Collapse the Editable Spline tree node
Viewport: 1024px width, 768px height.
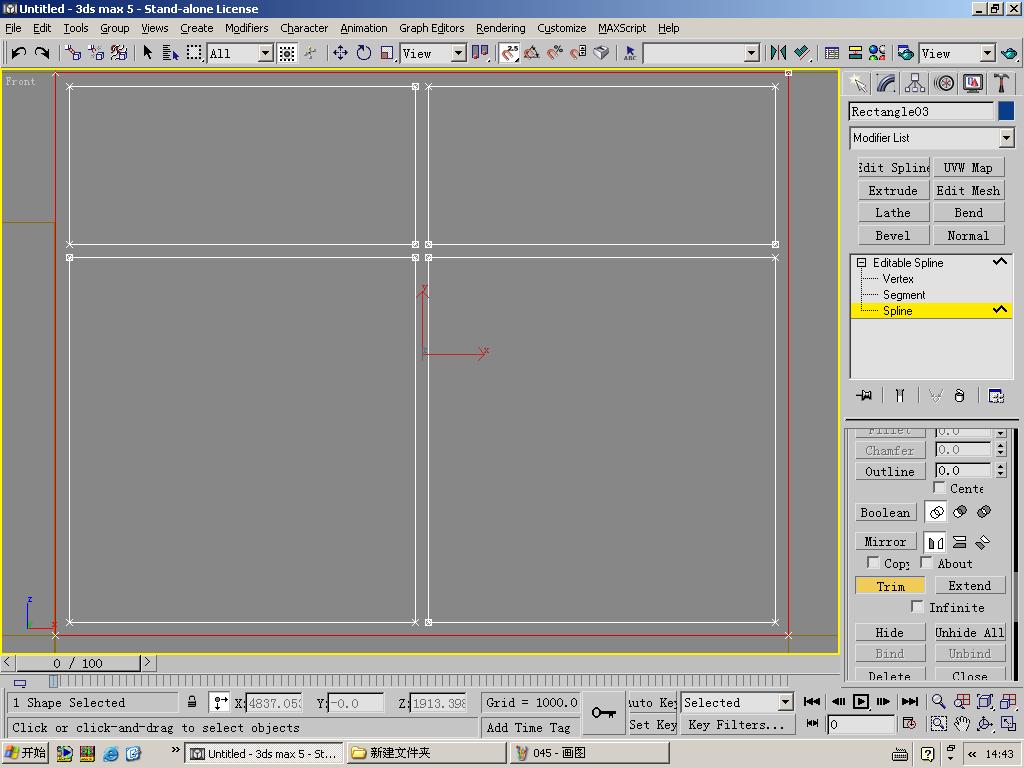861,263
